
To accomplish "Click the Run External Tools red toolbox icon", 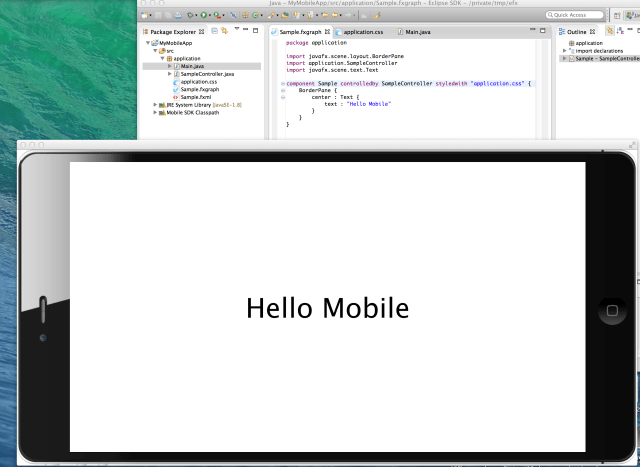I will (x=217, y=15).
